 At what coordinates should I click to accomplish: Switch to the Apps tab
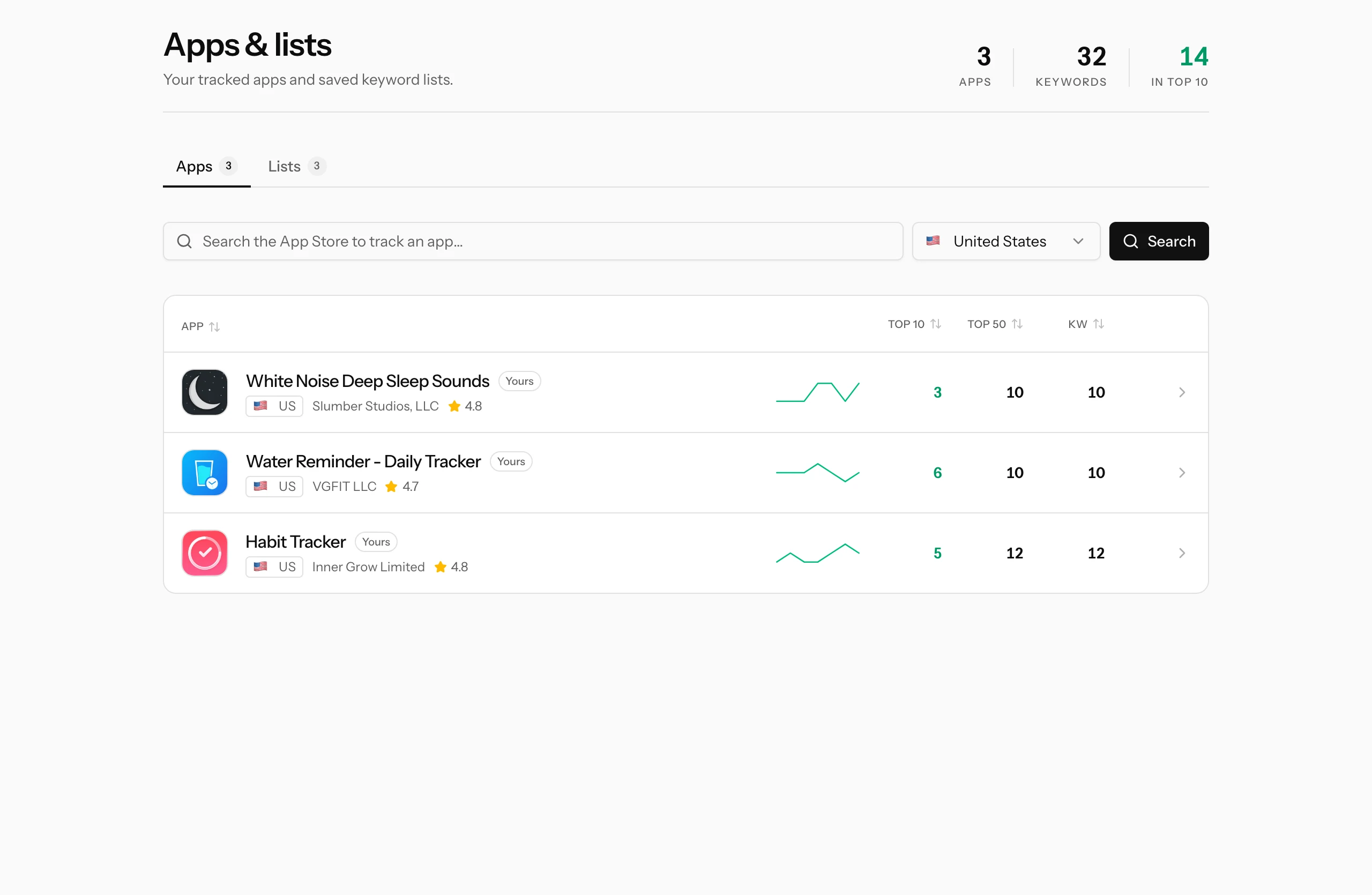(x=206, y=167)
